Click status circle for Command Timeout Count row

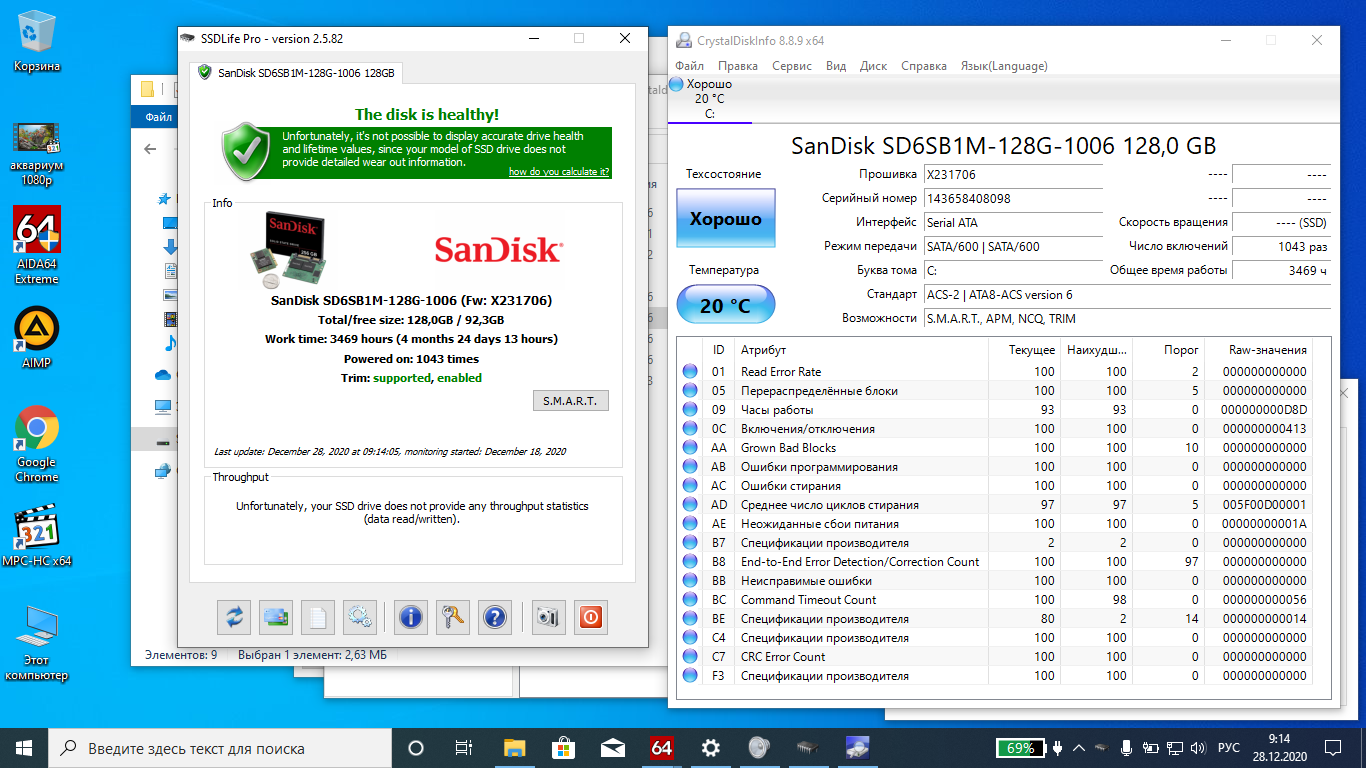click(690, 599)
